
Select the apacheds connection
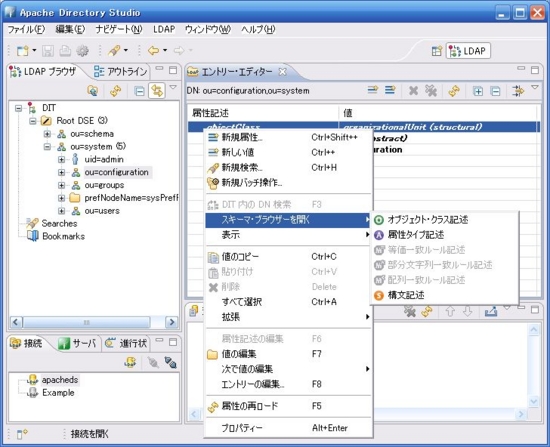tap(60, 380)
